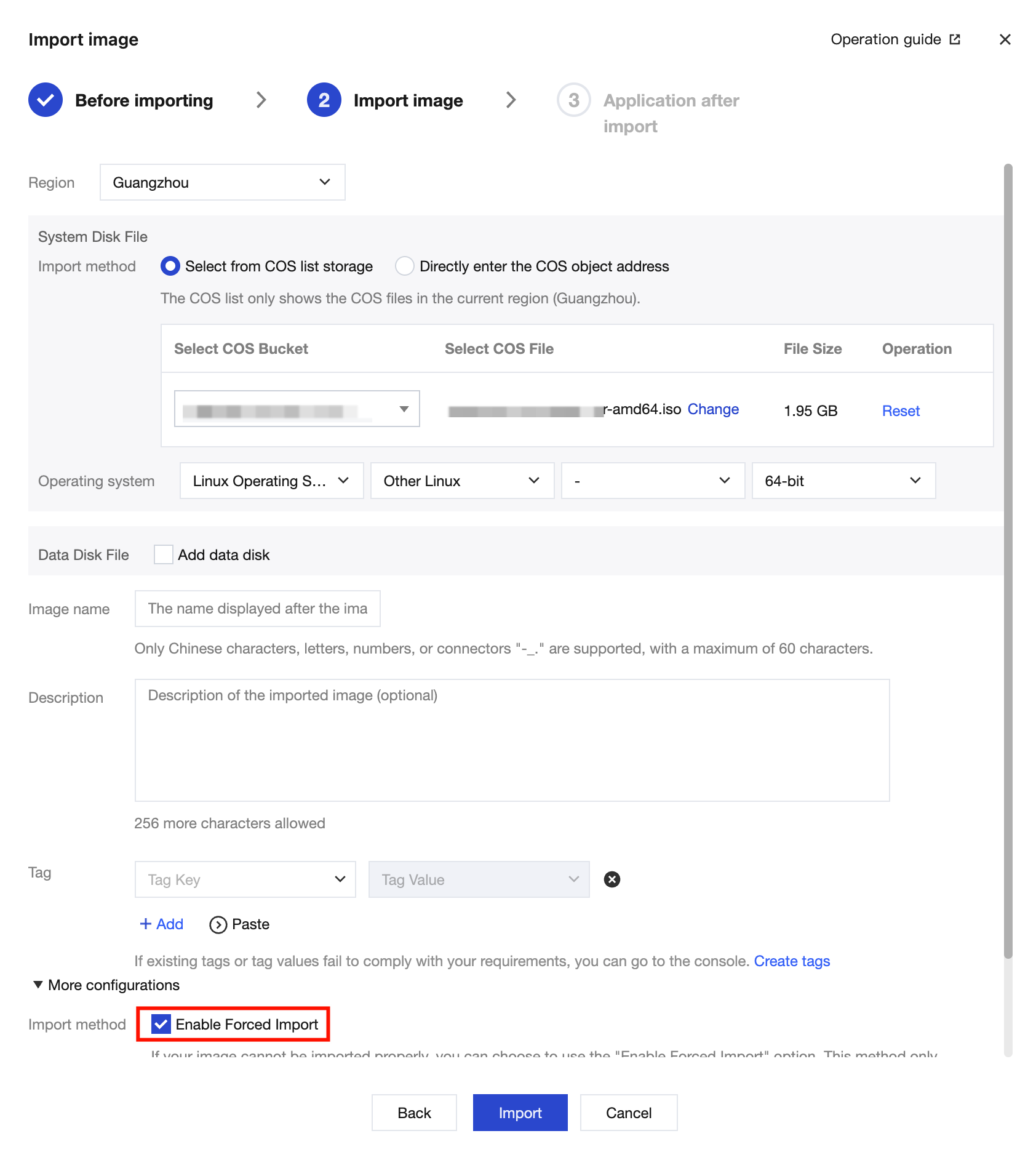Screen dimensions: 1036x1152
Task: Open the Other Linux distribution dropdown
Action: [461, 481]
